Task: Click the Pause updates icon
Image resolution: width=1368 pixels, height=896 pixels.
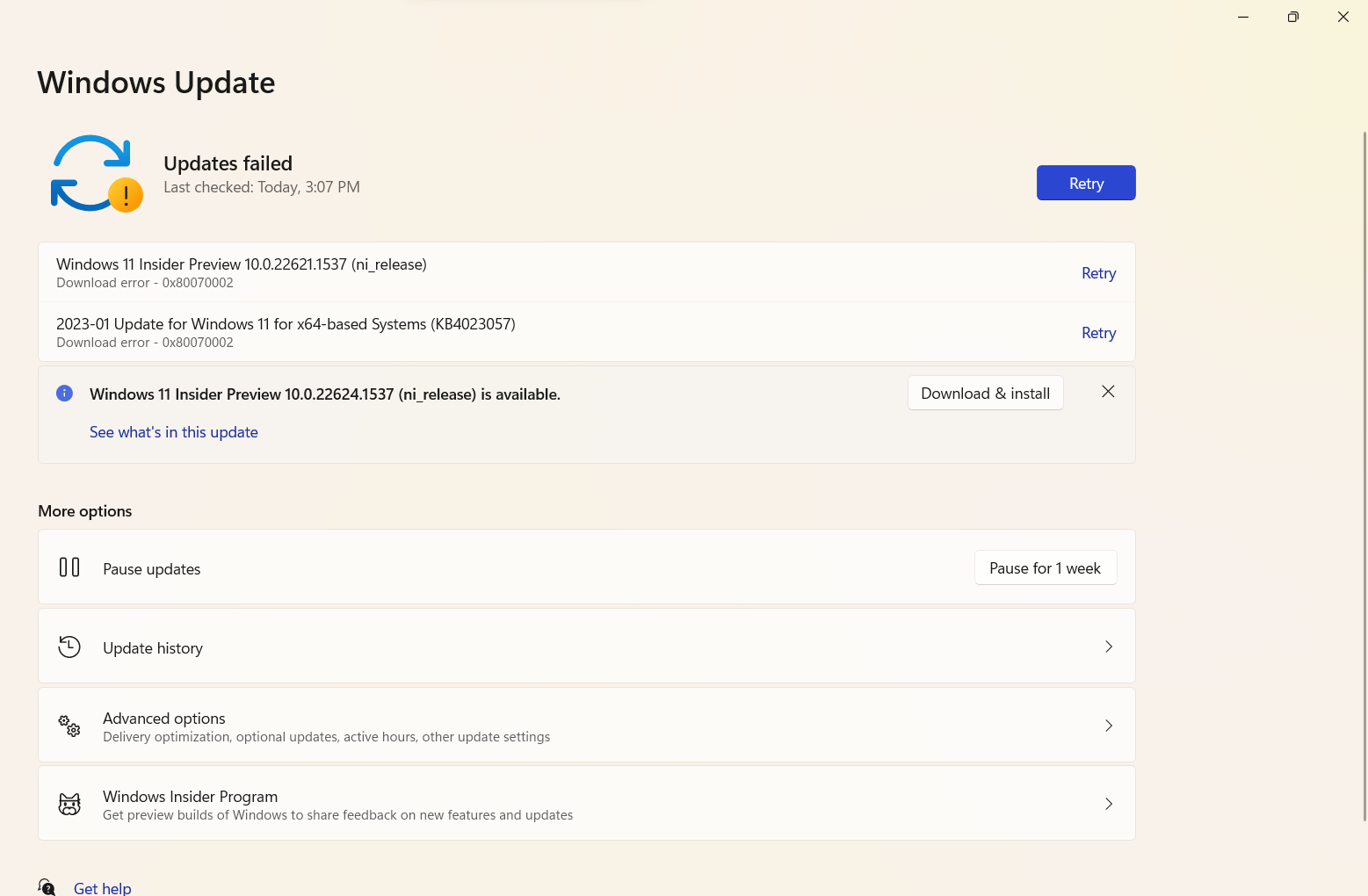Action: click(x=69, y=567)
